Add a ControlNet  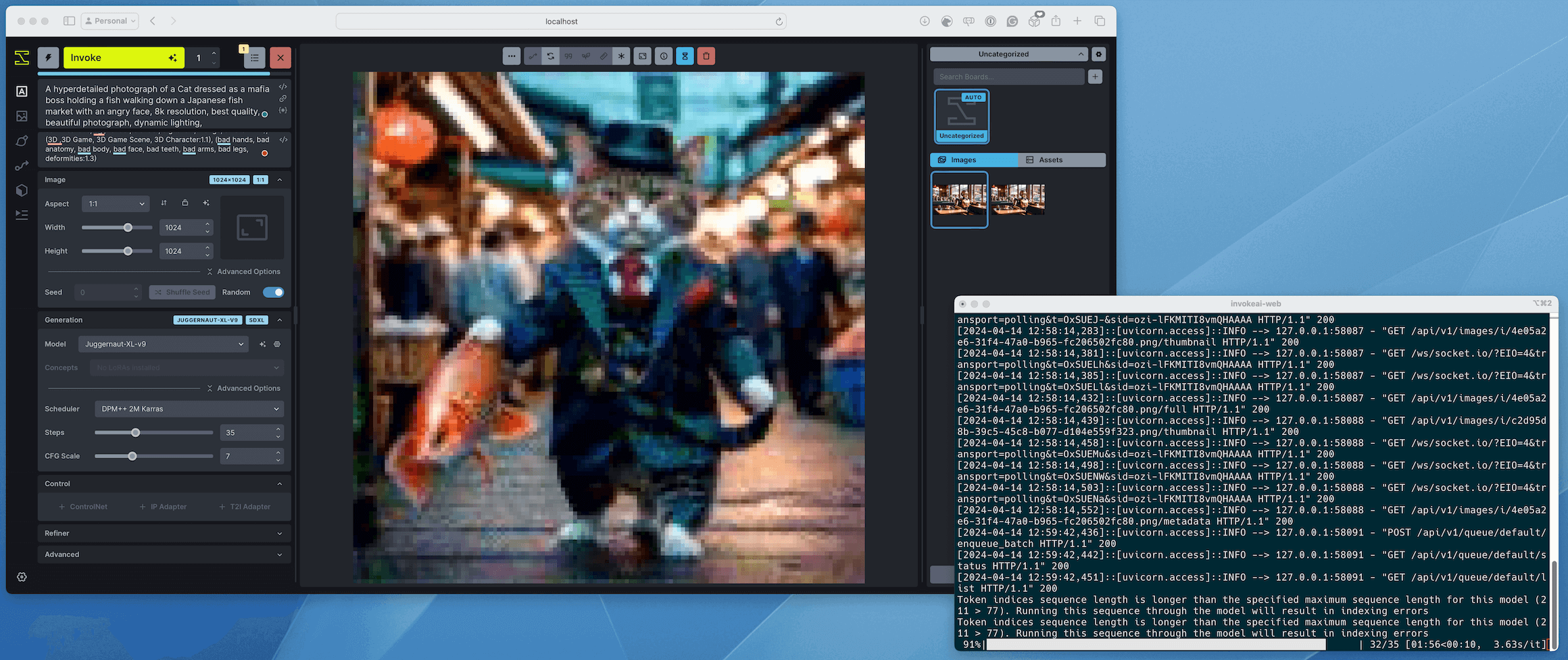click(83, 507)
